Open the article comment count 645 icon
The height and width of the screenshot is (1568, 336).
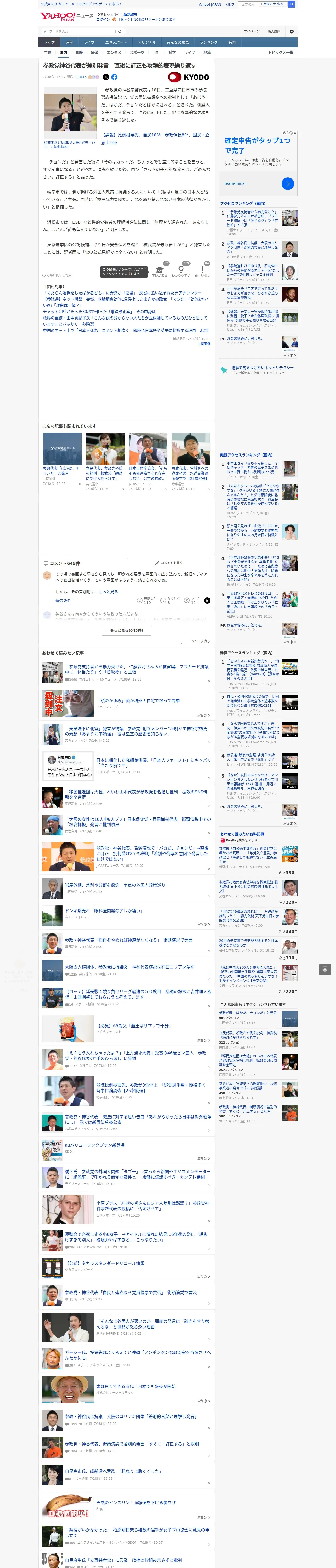tap(82, 77)
